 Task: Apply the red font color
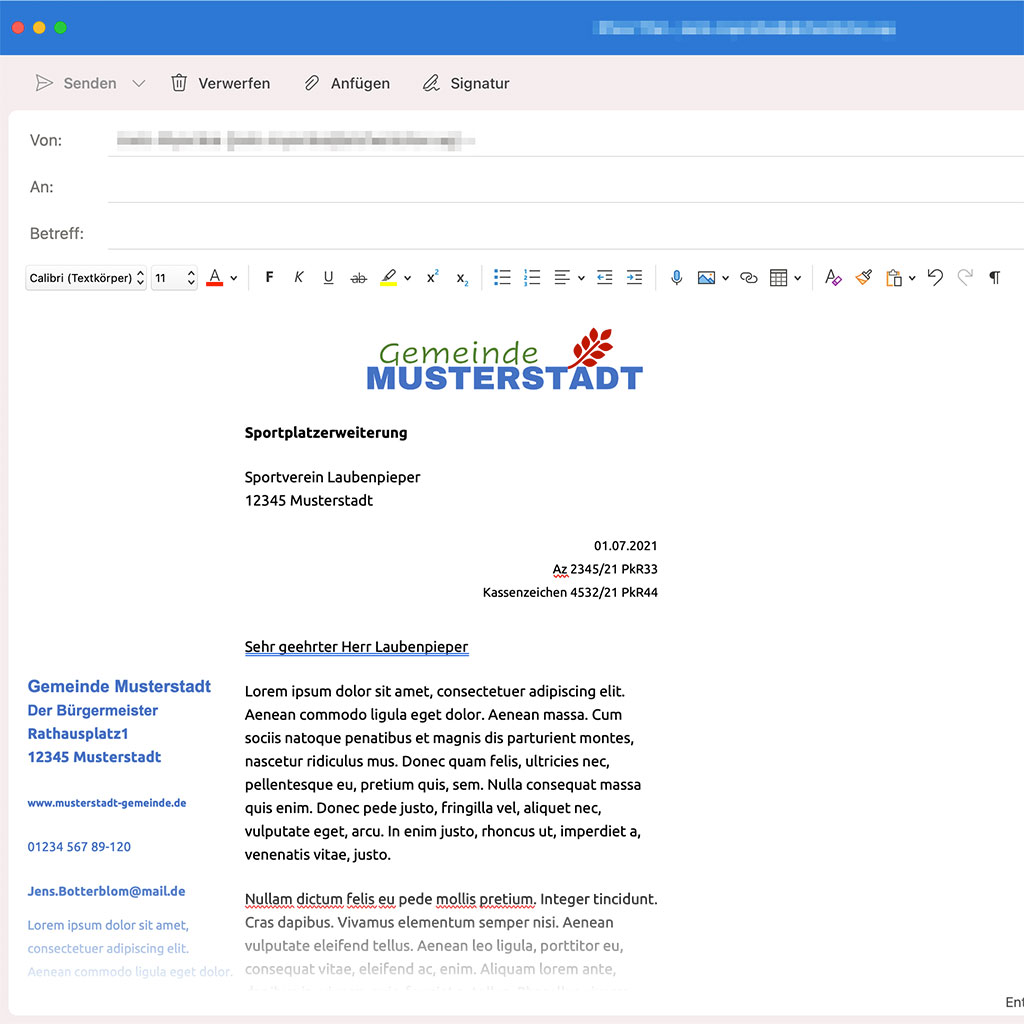(x=214, y=278)
